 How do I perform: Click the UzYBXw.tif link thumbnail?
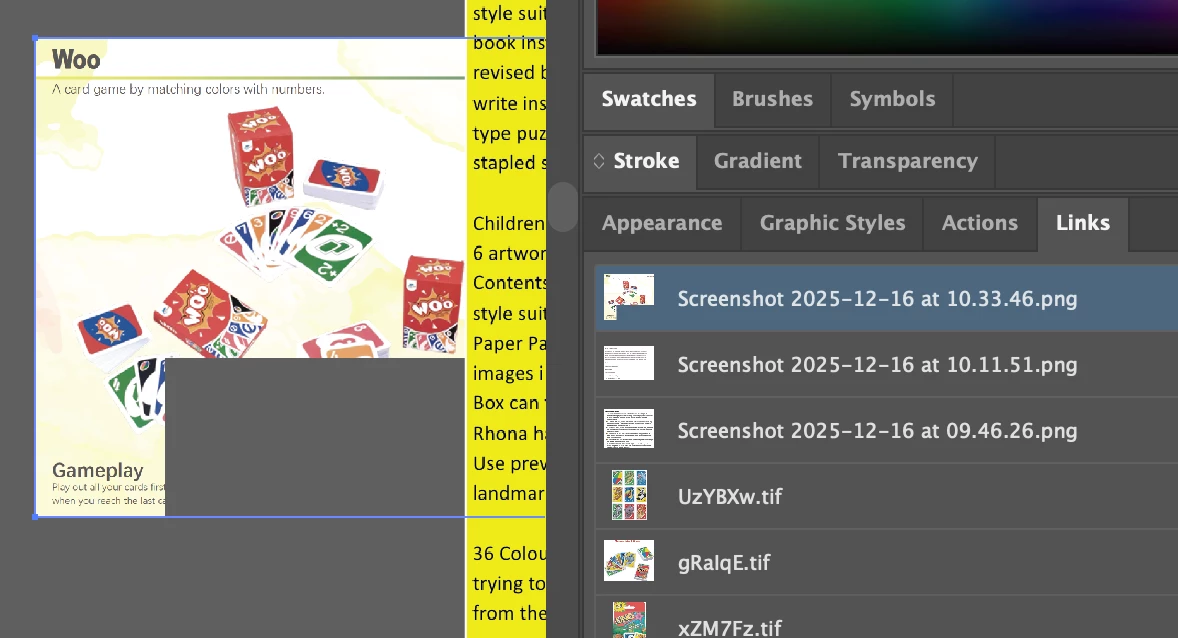coord(629,495)
